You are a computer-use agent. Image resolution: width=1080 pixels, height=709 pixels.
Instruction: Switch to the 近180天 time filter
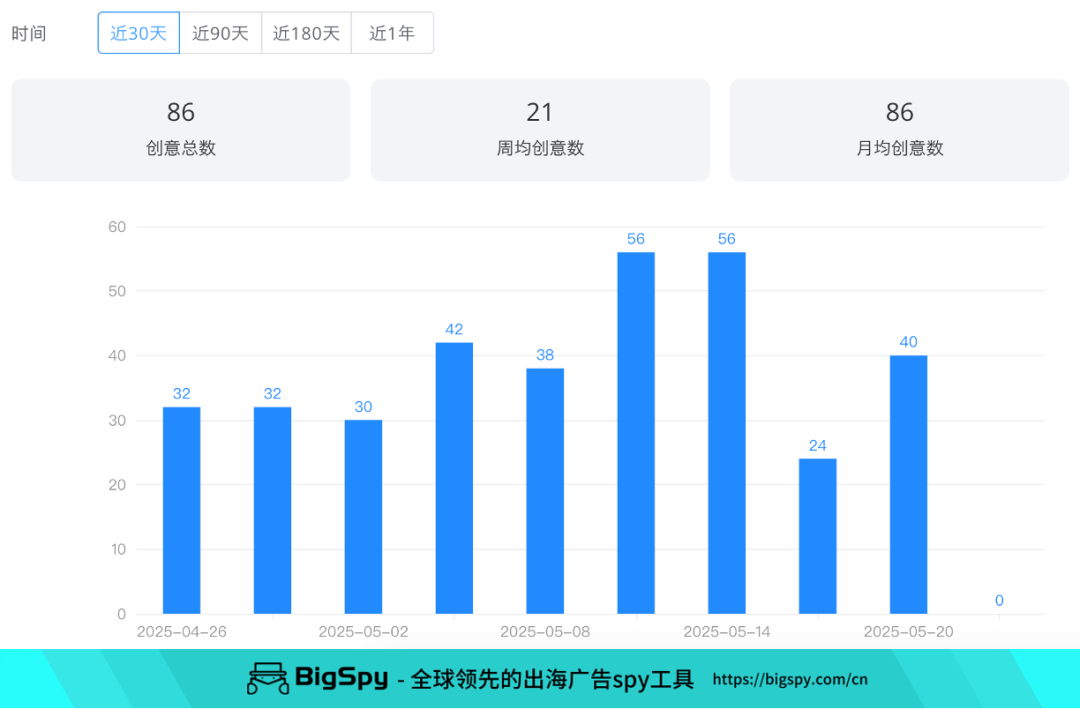306,32
